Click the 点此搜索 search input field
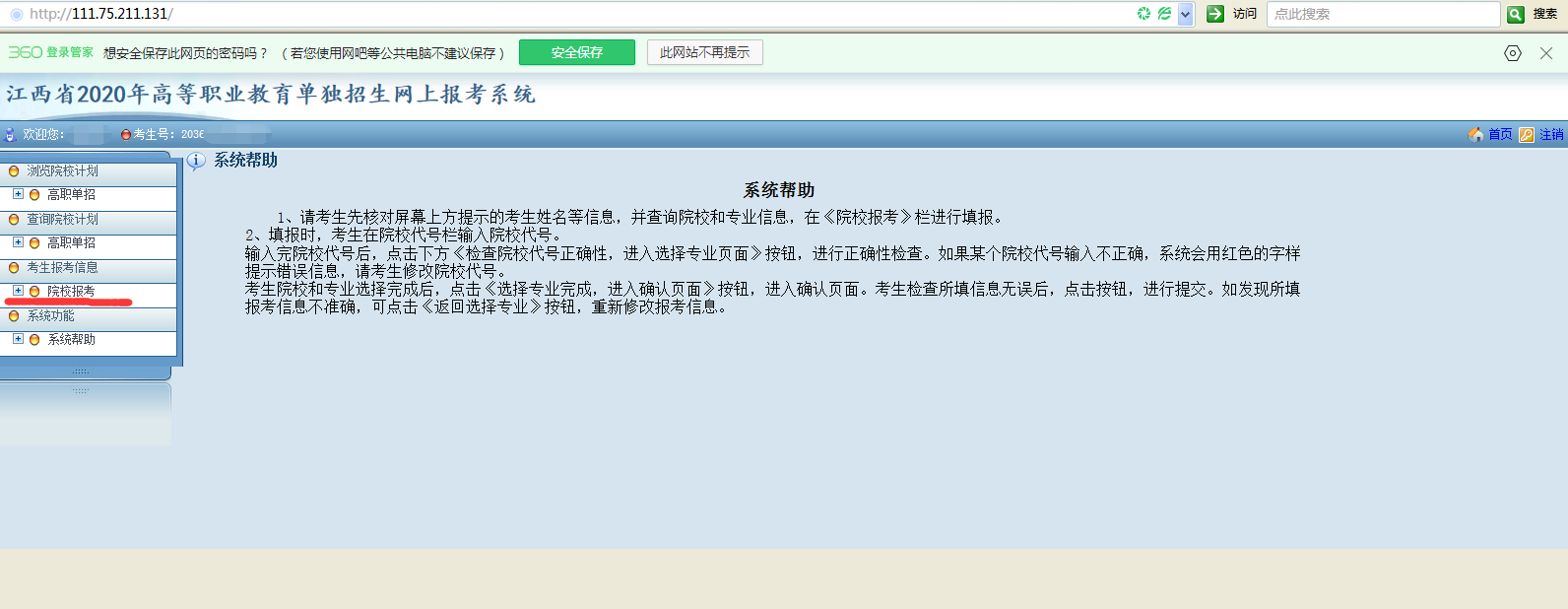 coord(1381,14)
